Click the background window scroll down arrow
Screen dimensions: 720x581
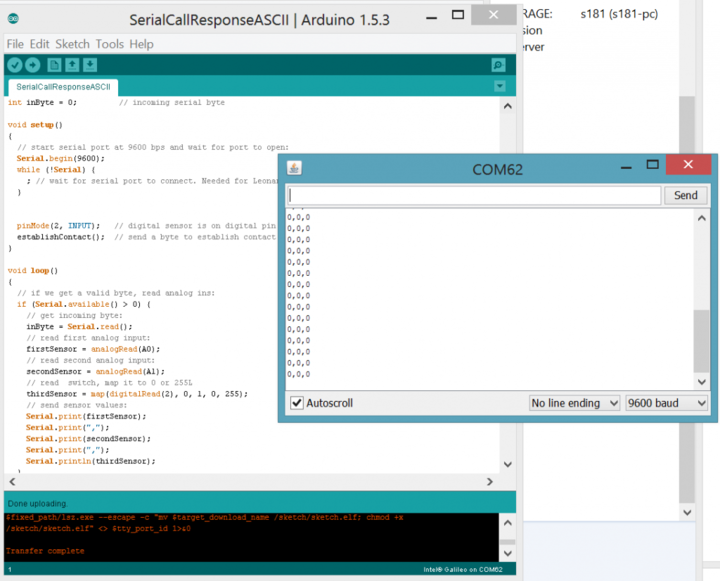click(x=687, y=513)
